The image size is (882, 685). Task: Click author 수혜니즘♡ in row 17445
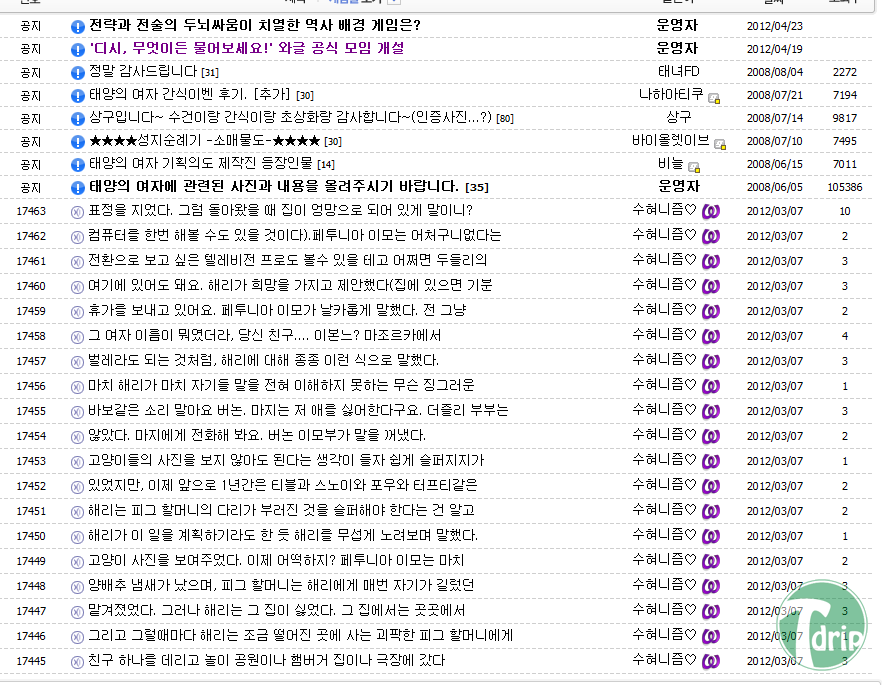coord(664,660)
